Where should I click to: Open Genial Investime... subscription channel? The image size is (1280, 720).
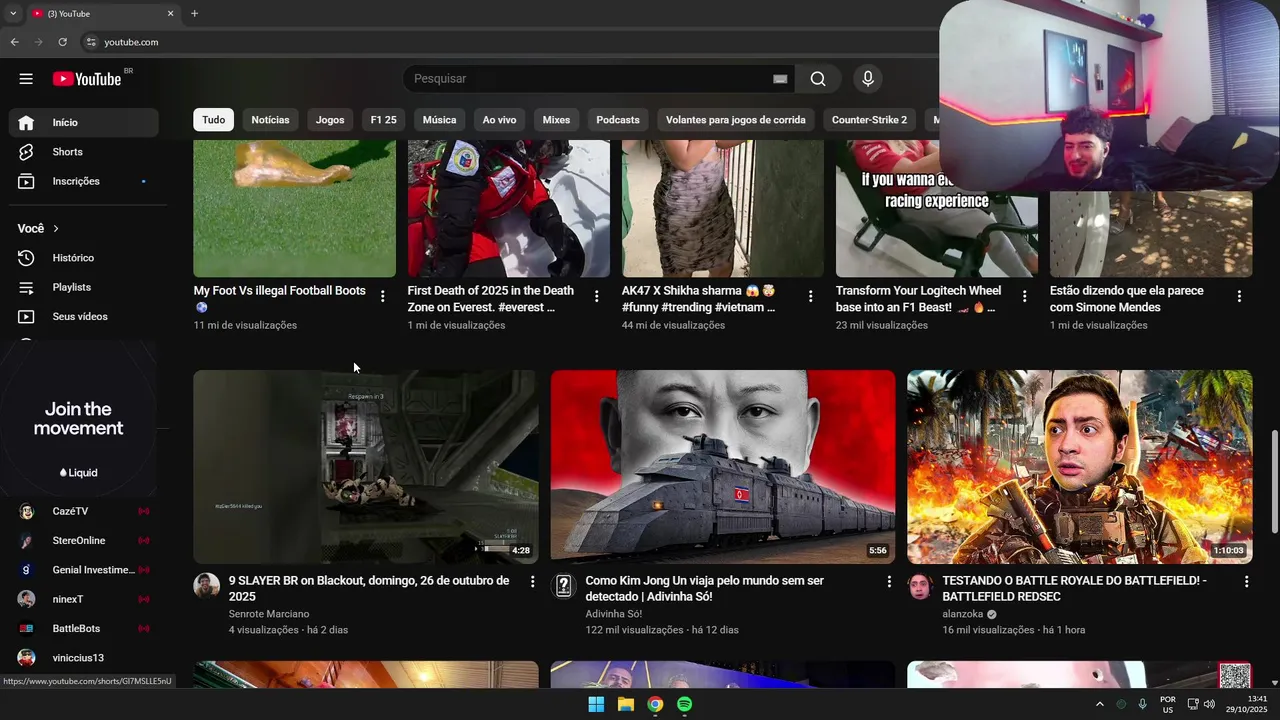pyautogui.click(x=84, y=570)
